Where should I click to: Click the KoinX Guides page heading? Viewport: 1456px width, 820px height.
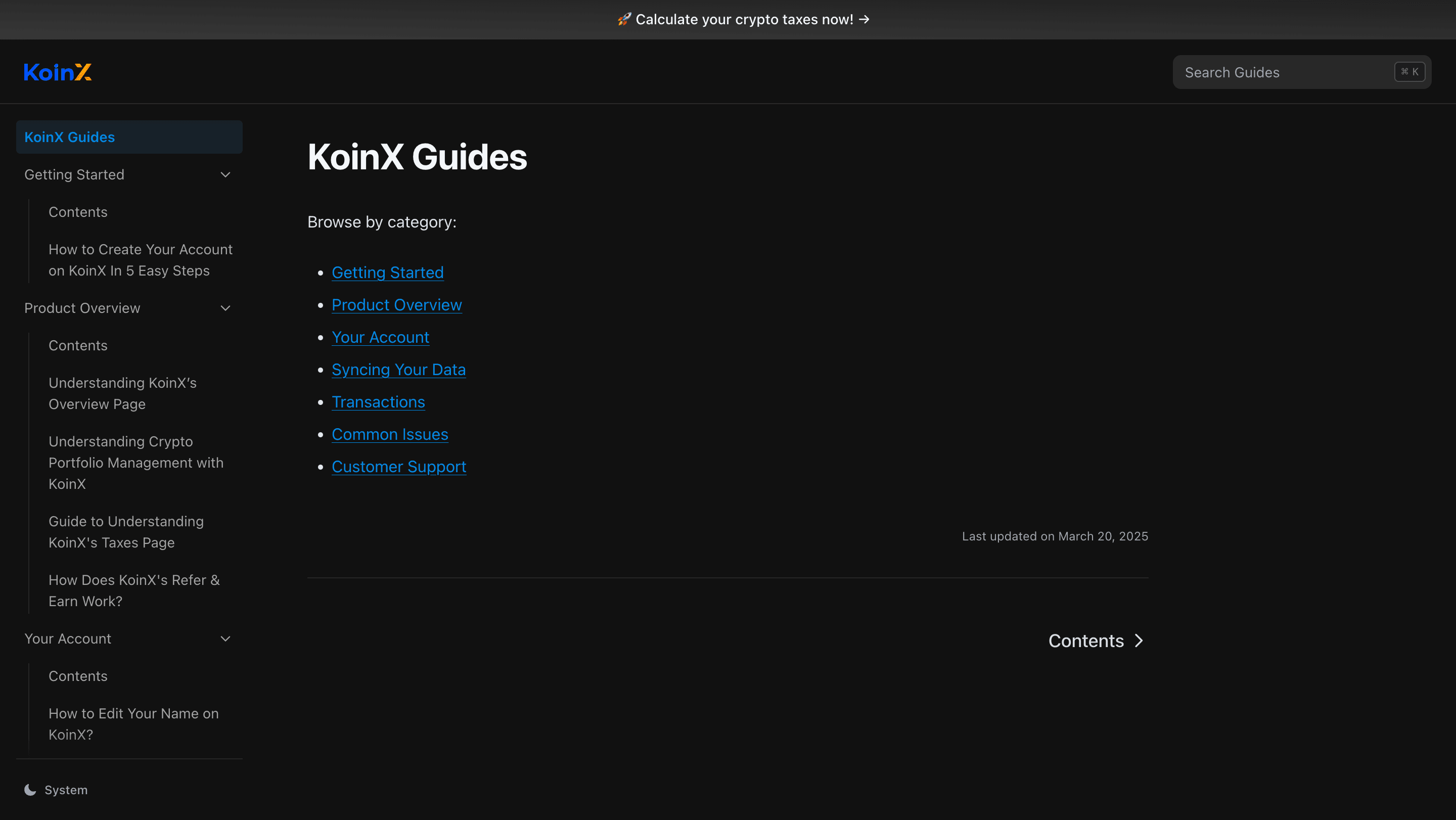(x=417, y=157)
